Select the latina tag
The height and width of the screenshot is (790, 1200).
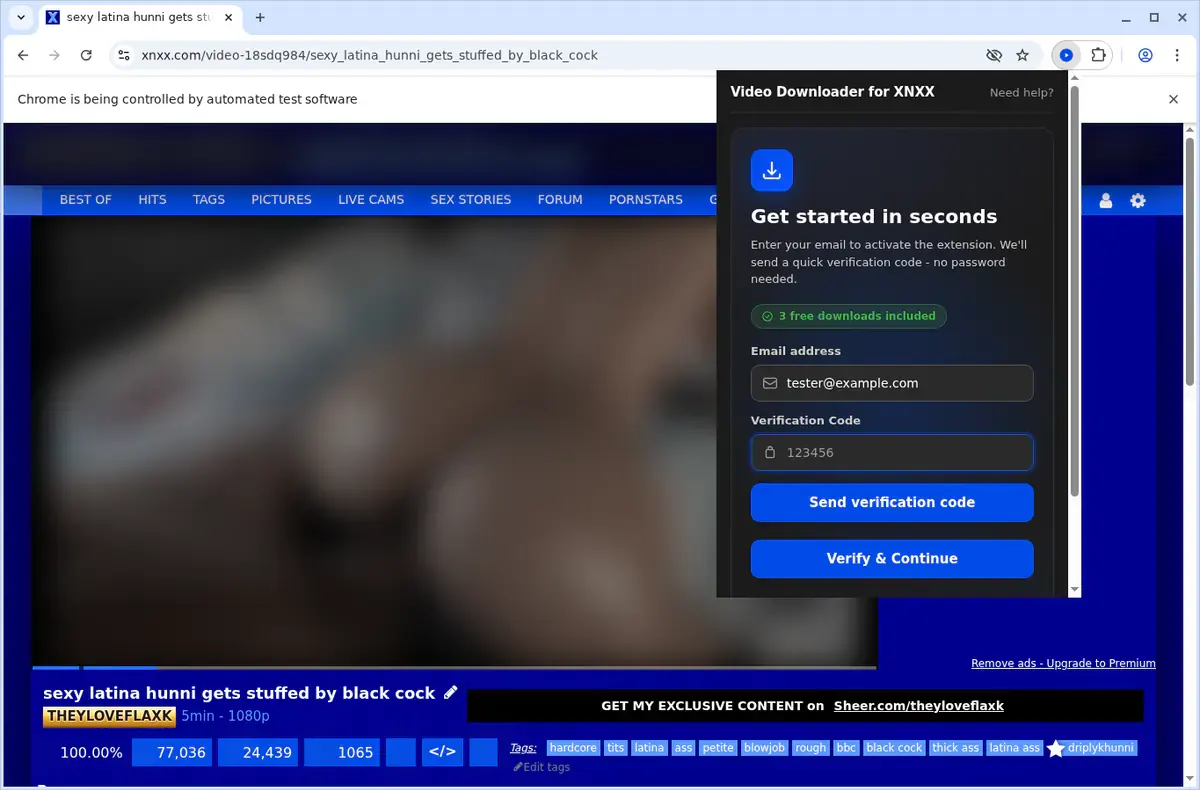click(x=649, y=747)
